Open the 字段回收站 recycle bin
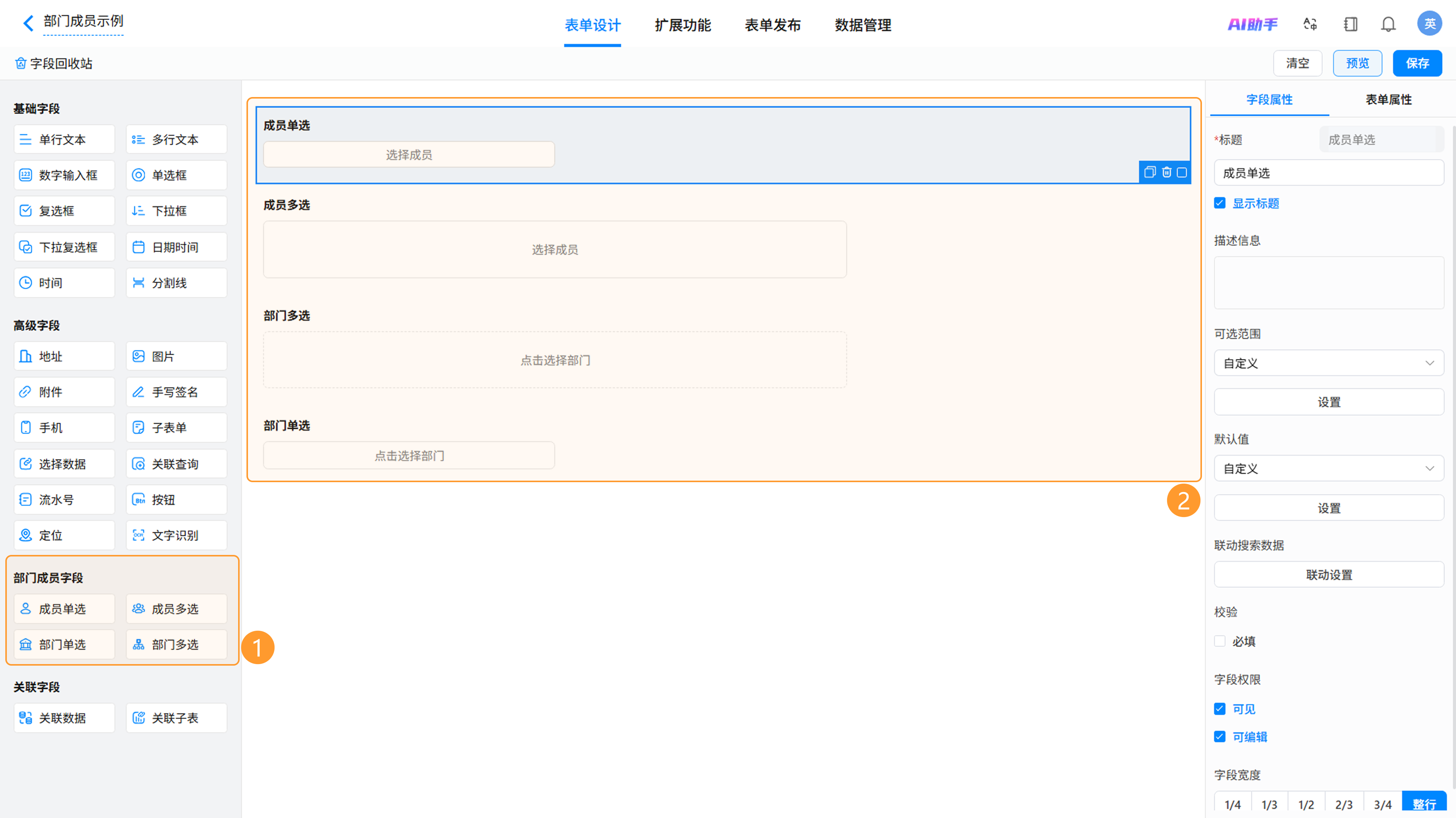Viewport: 1456px width, 818px height. pos(54,63)
